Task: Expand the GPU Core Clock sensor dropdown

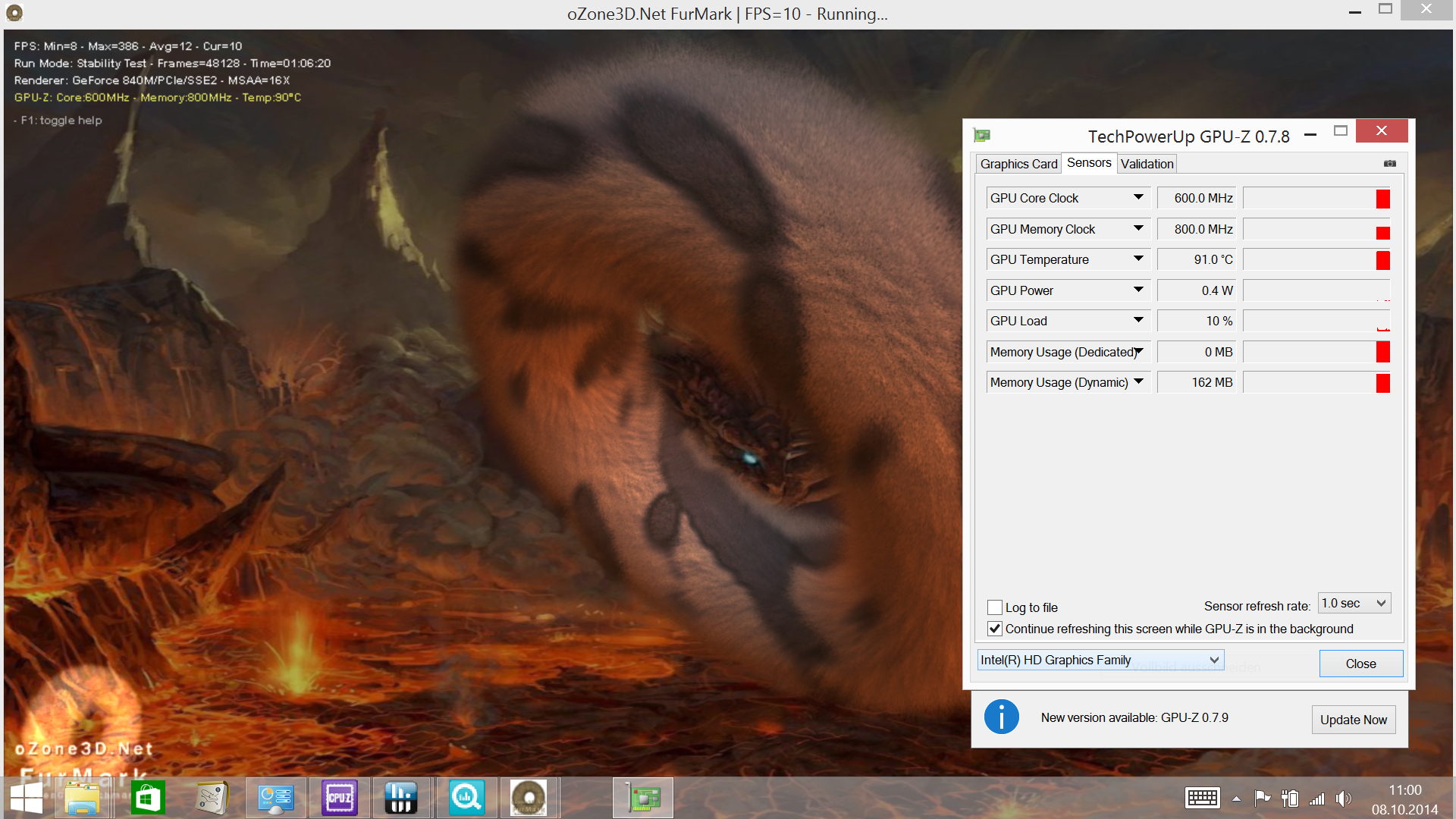Action: 1138,198
